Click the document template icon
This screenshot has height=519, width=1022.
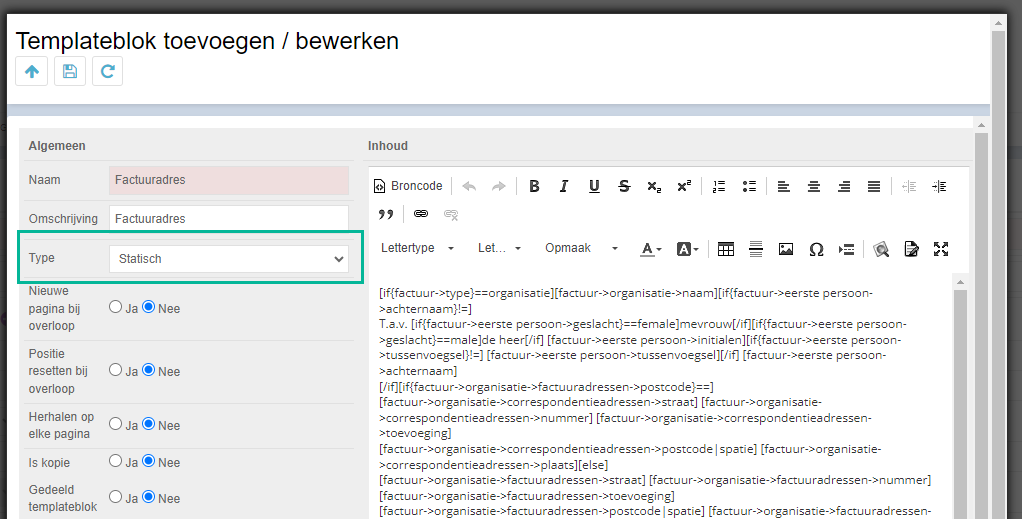click(911, 248)
